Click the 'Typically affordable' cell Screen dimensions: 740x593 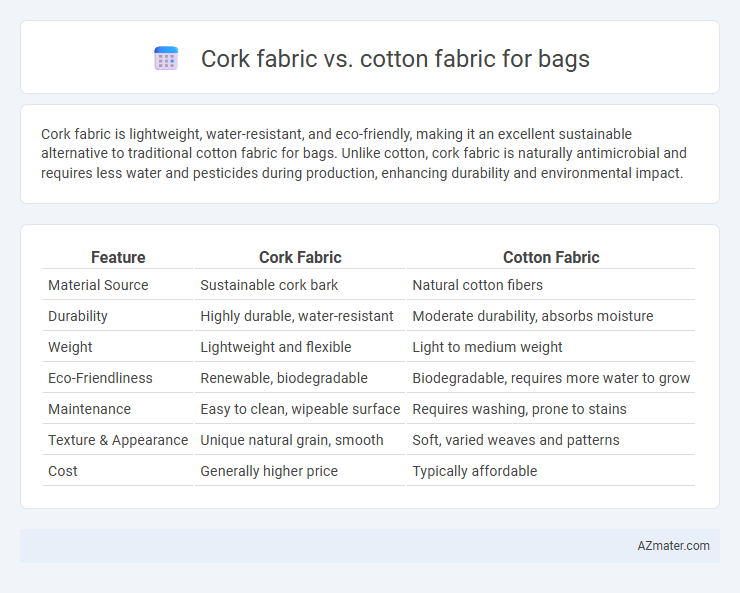tap(475, 471)
